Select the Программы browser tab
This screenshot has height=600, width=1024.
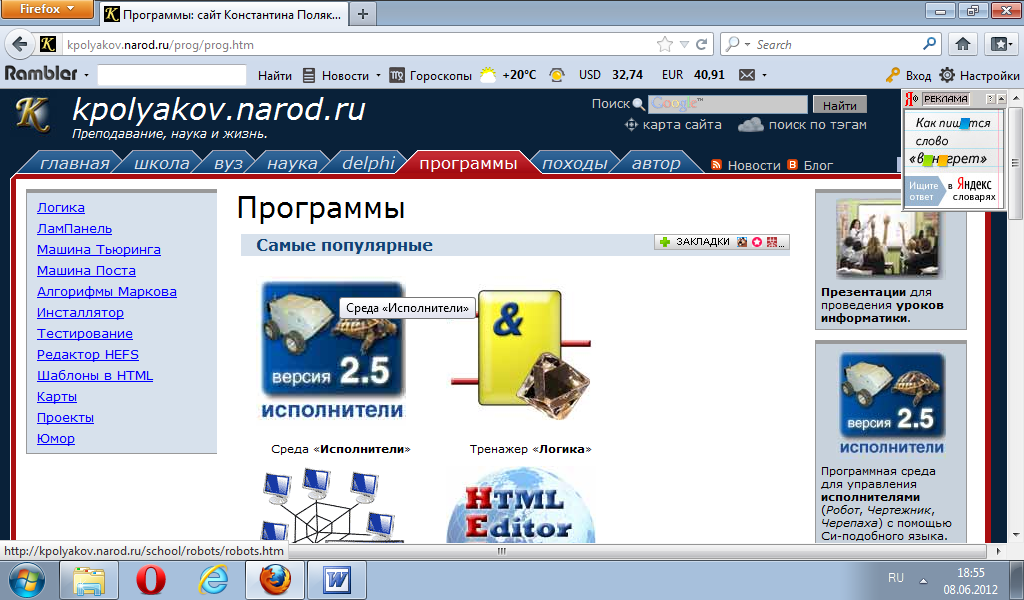tap(224, 14)
